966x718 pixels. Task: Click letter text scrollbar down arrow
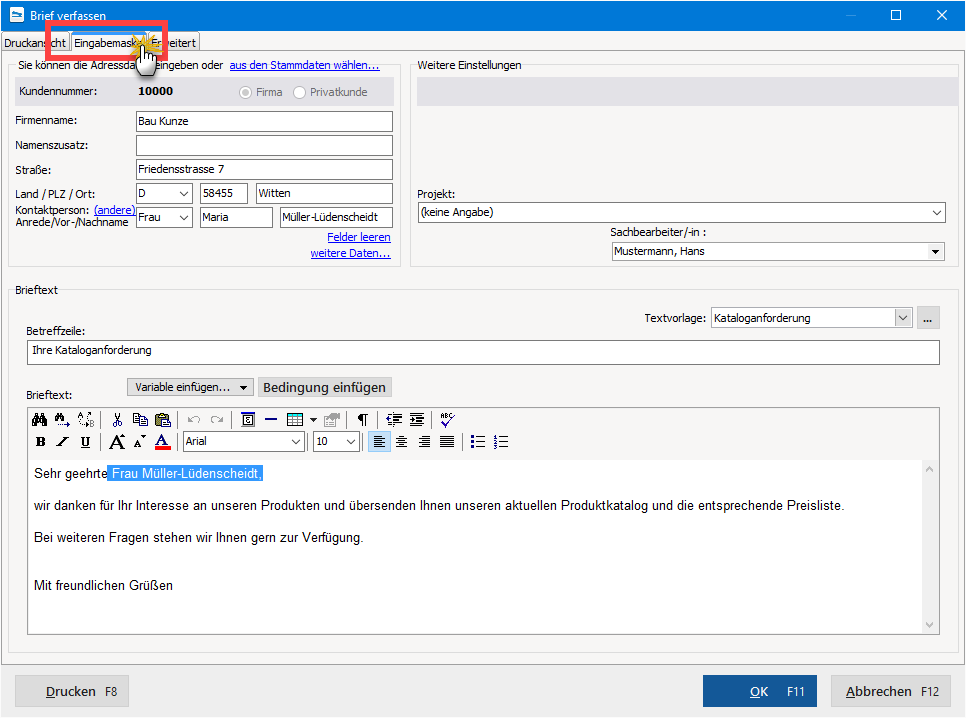(929, 625)
